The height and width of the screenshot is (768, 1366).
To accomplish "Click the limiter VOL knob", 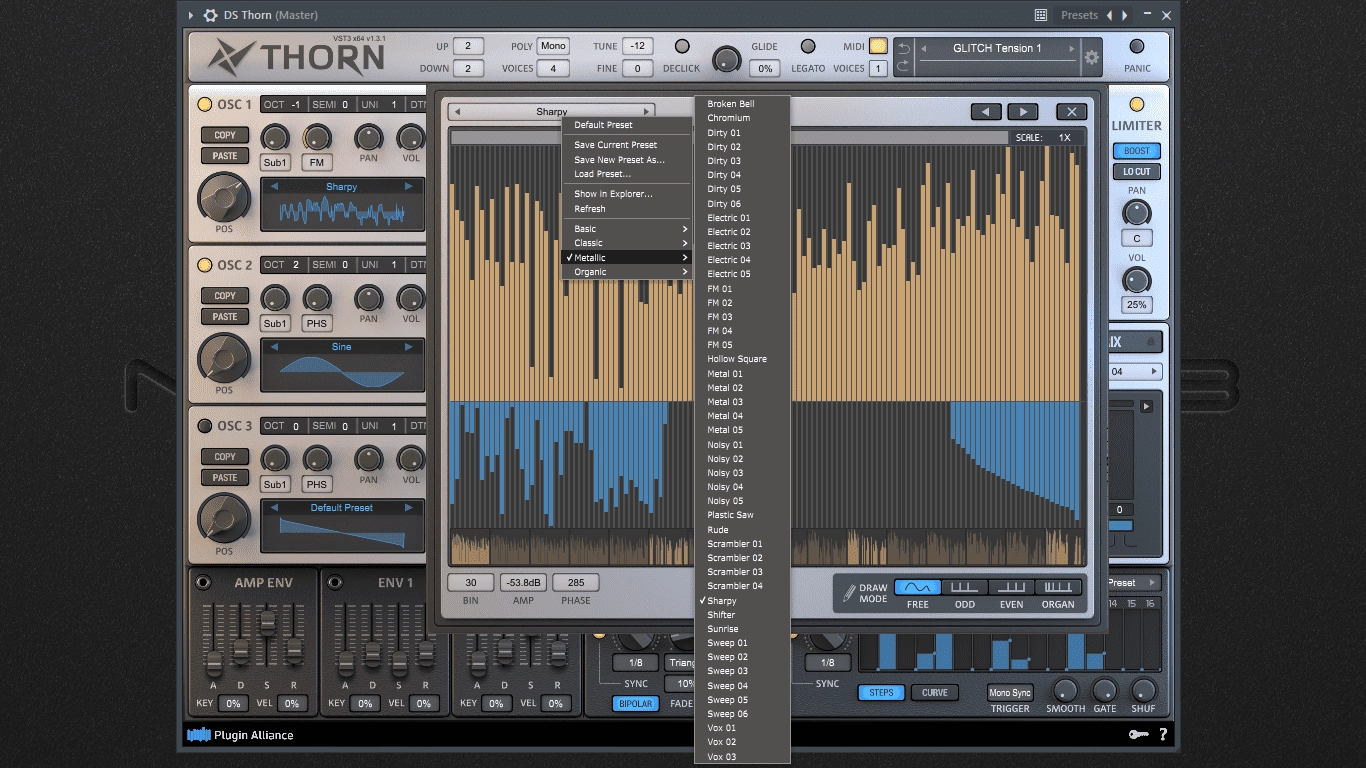I will tap(1136, 280).
